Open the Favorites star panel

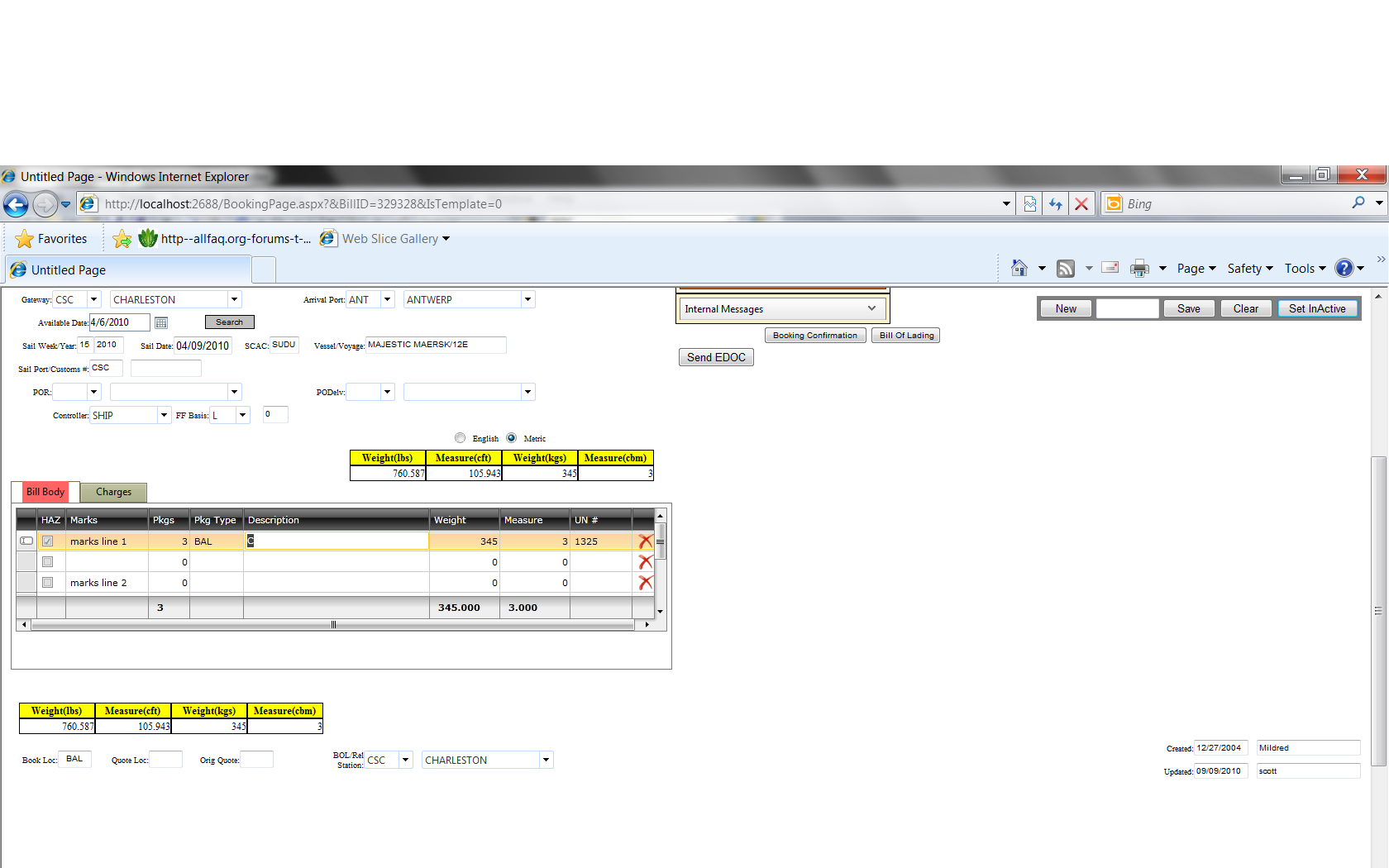[51, 239]
